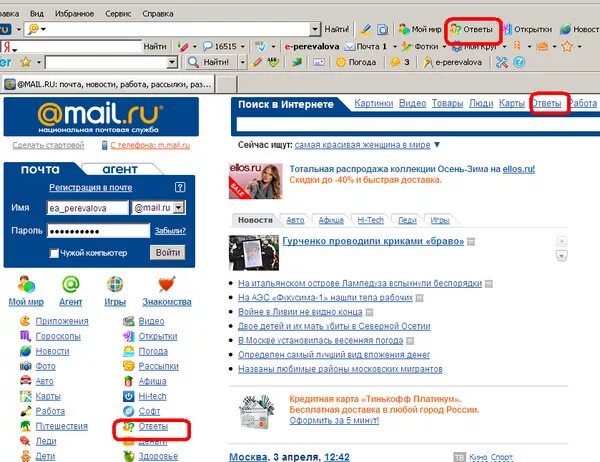Open dropdown arrow next to Найти! magnifier button
The height and width of the screenshot is (462, 600).
(242, 62)
